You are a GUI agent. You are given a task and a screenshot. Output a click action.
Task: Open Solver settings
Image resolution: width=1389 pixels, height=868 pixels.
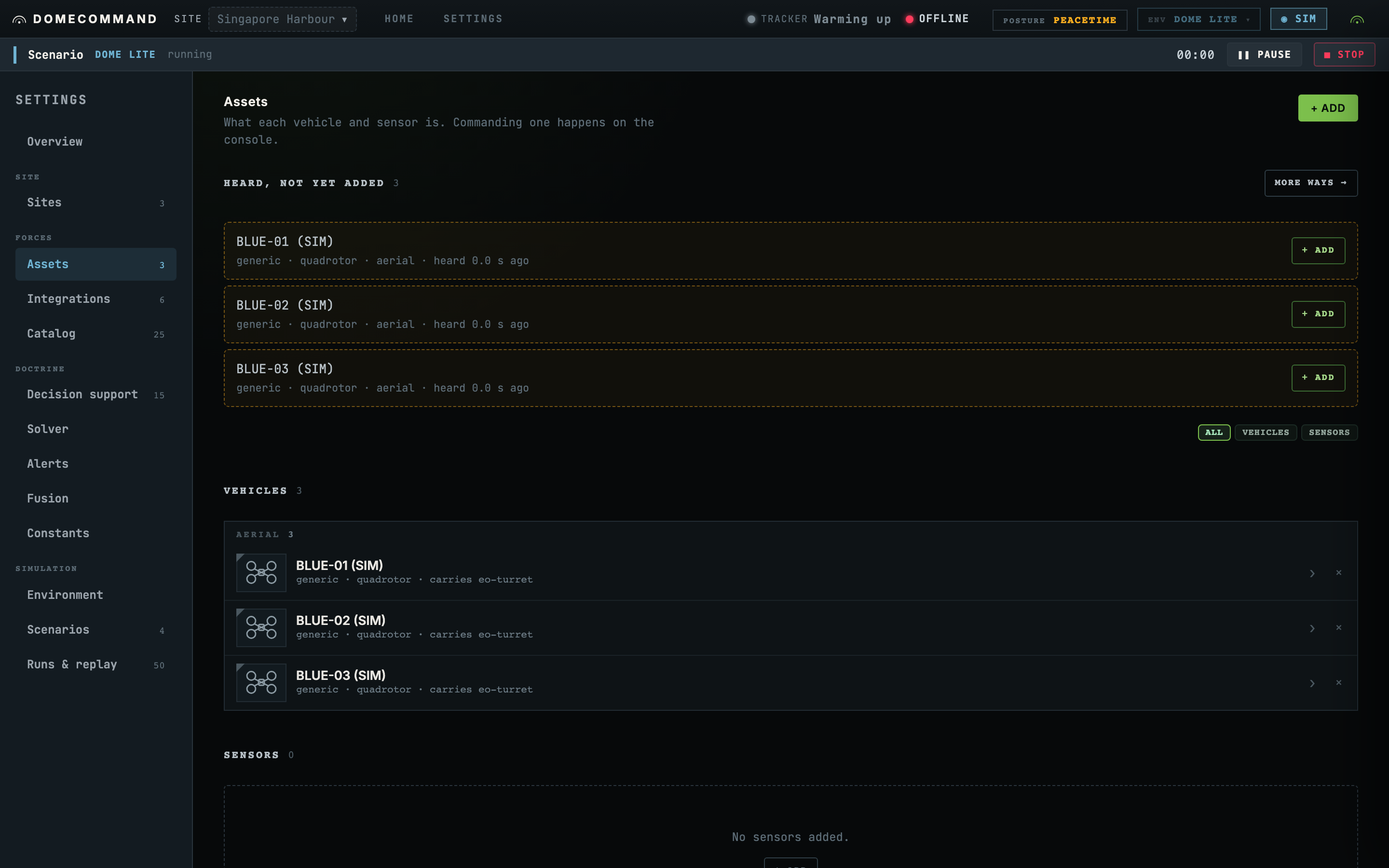point(96,429)
